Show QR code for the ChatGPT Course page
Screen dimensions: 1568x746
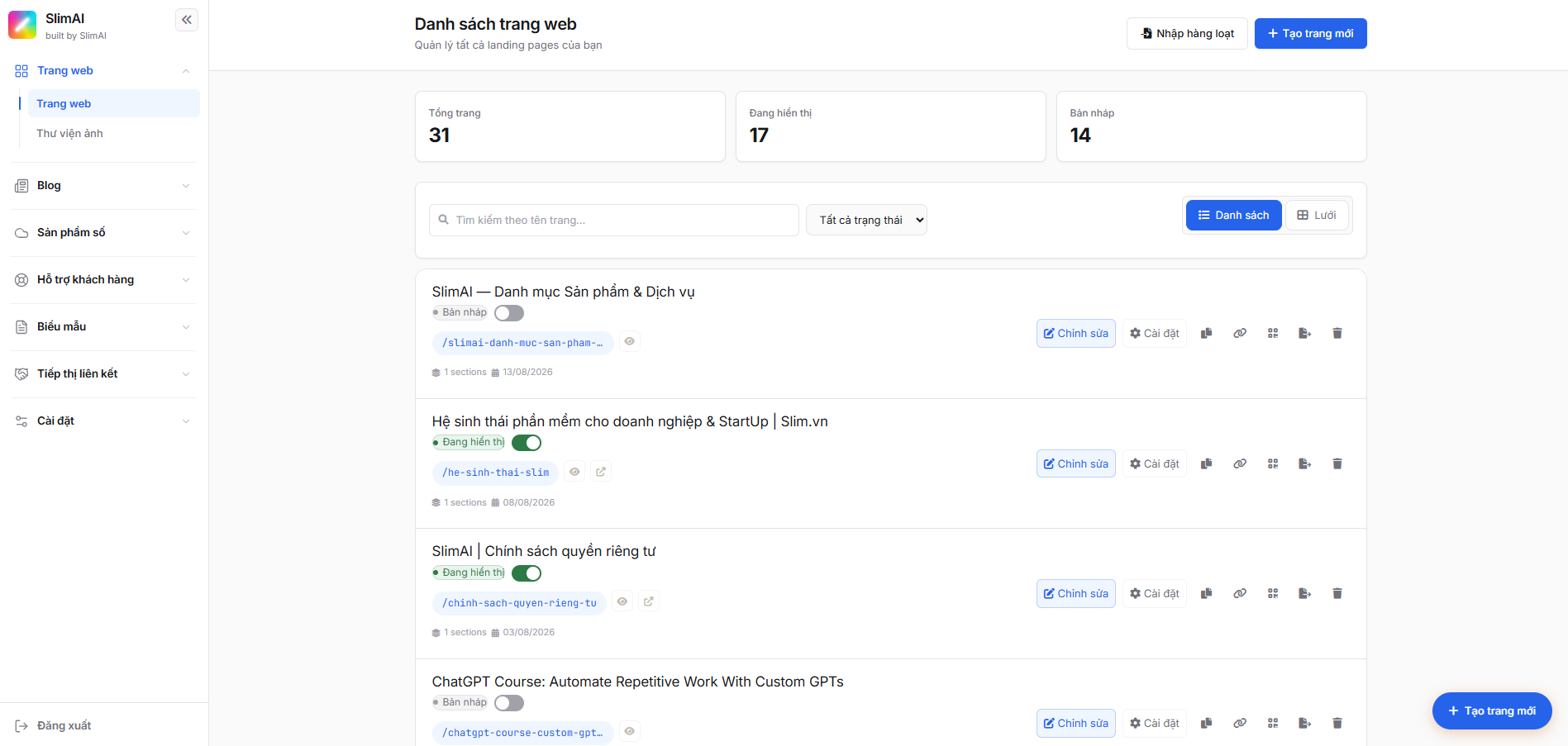[x=1273, y=723]
